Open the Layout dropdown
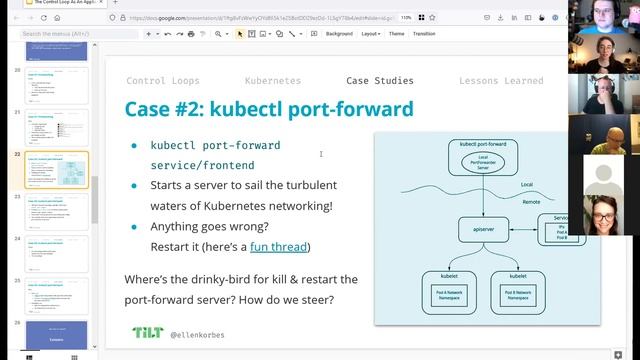Viewport: 640px width, 360px height. 371,34
